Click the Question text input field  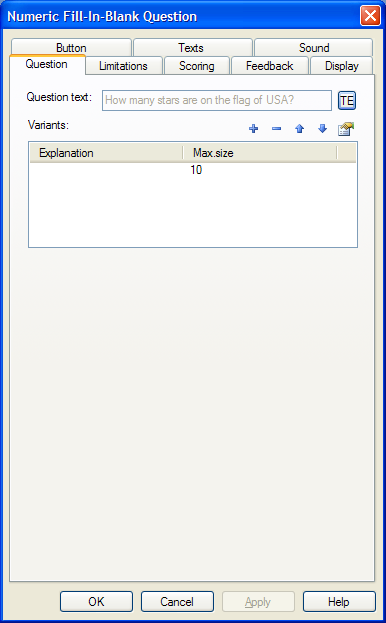click(217, 100)
